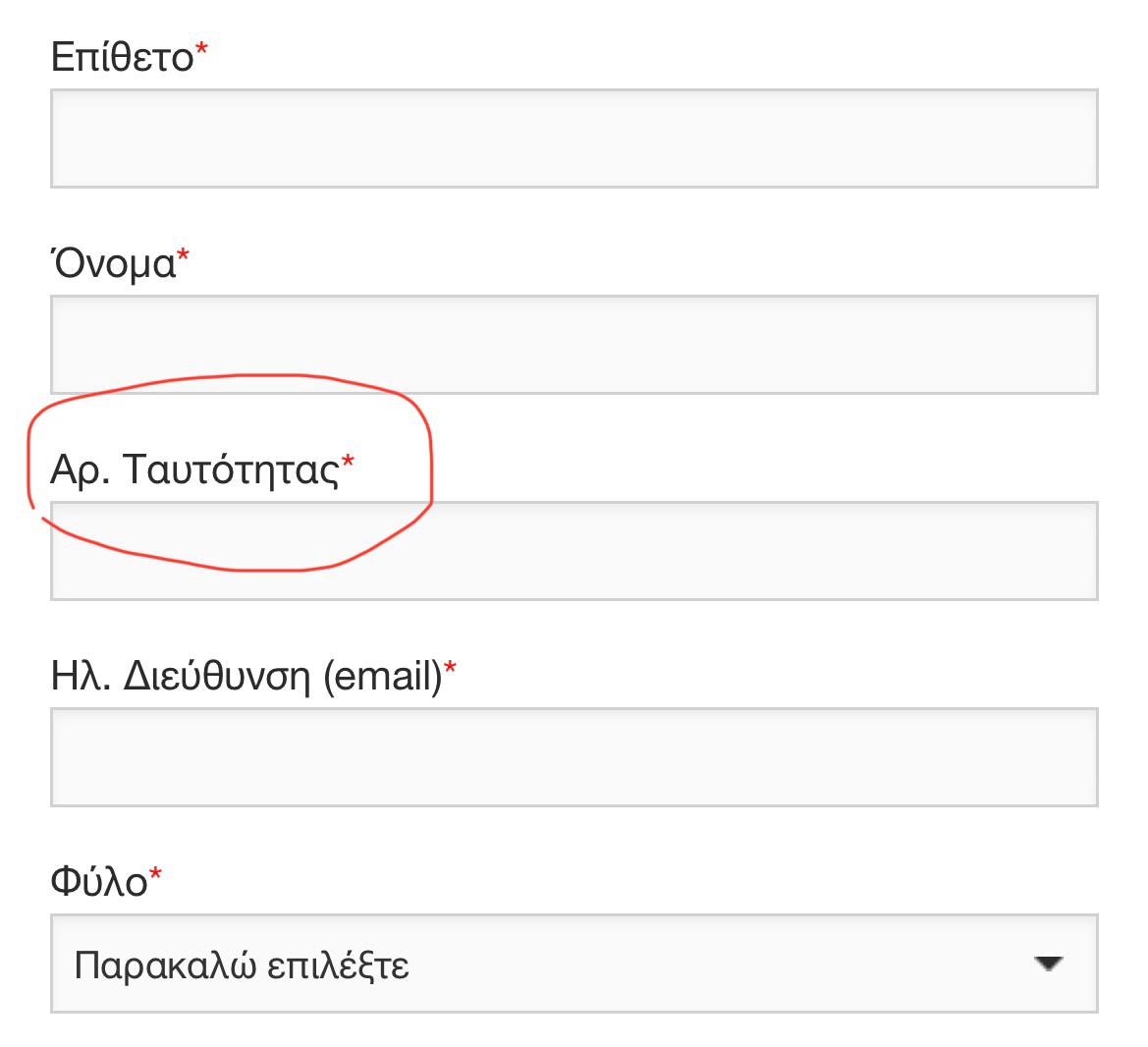Open the Φύλο dropdown menu
Image resolution: width=1148 pixels, height=1047 pixels.
(574, 964)
